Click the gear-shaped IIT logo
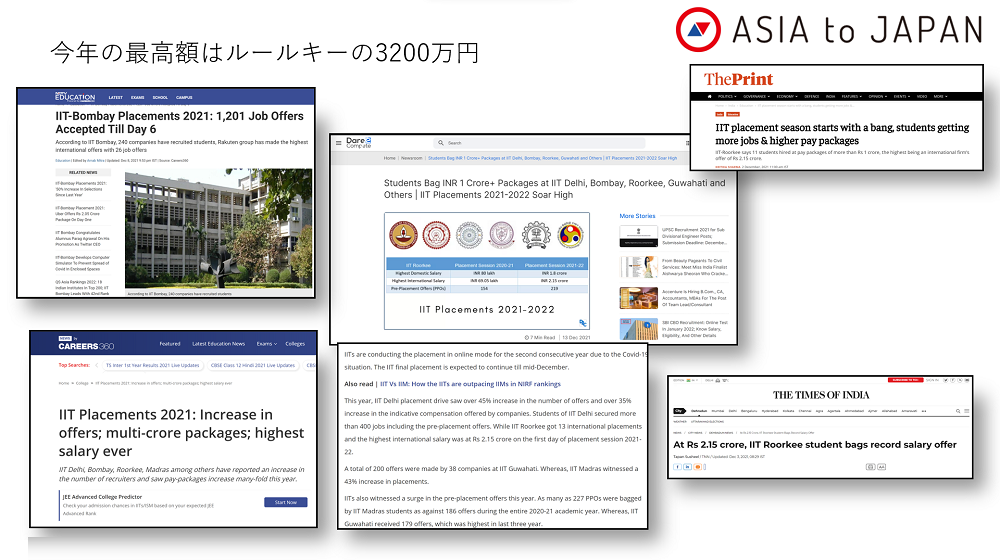The height and width of the screenshot is (560, 1000). point(536,235)
